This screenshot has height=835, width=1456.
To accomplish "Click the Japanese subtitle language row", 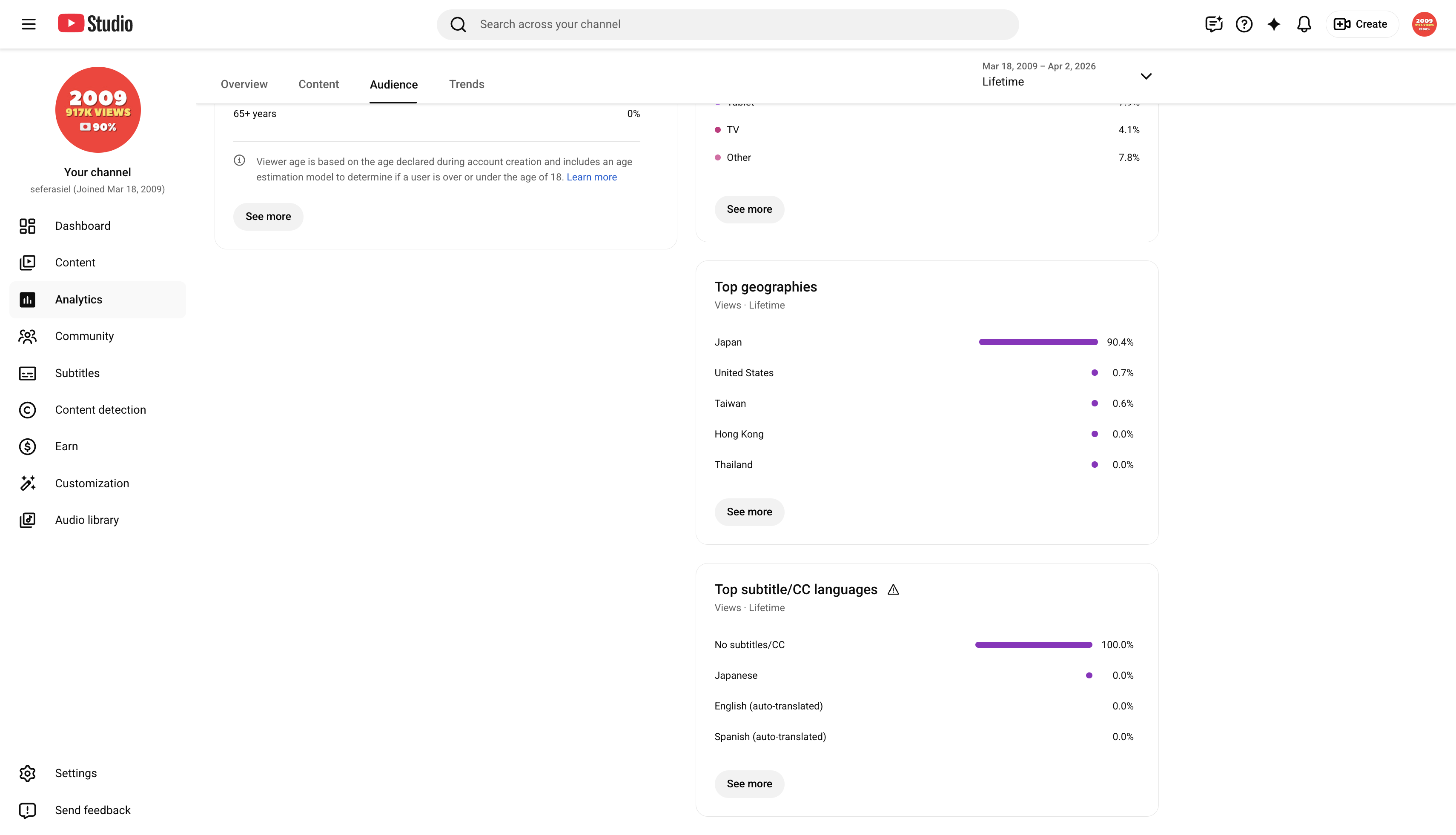I will (x=924, y=675).
